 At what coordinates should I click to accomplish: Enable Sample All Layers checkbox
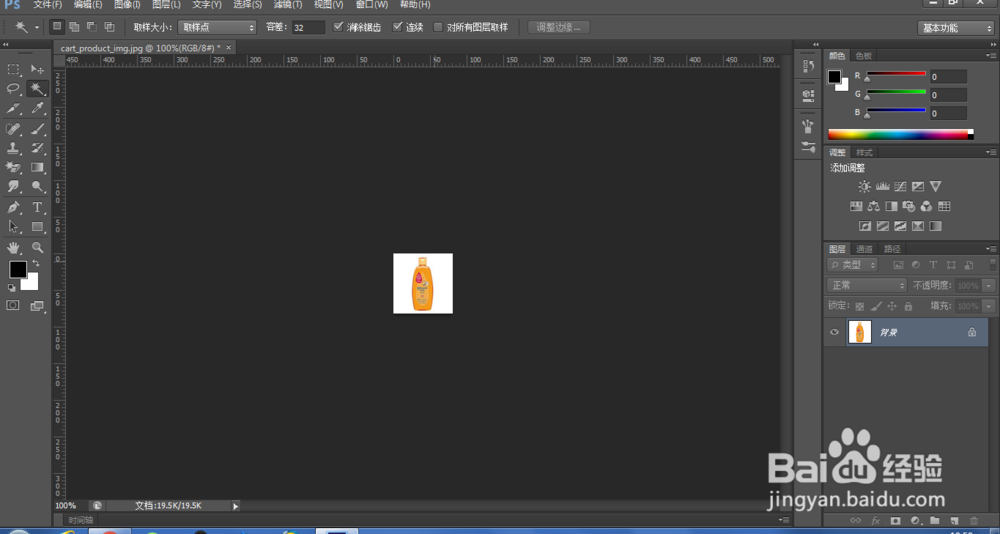(x=438, y=27)
